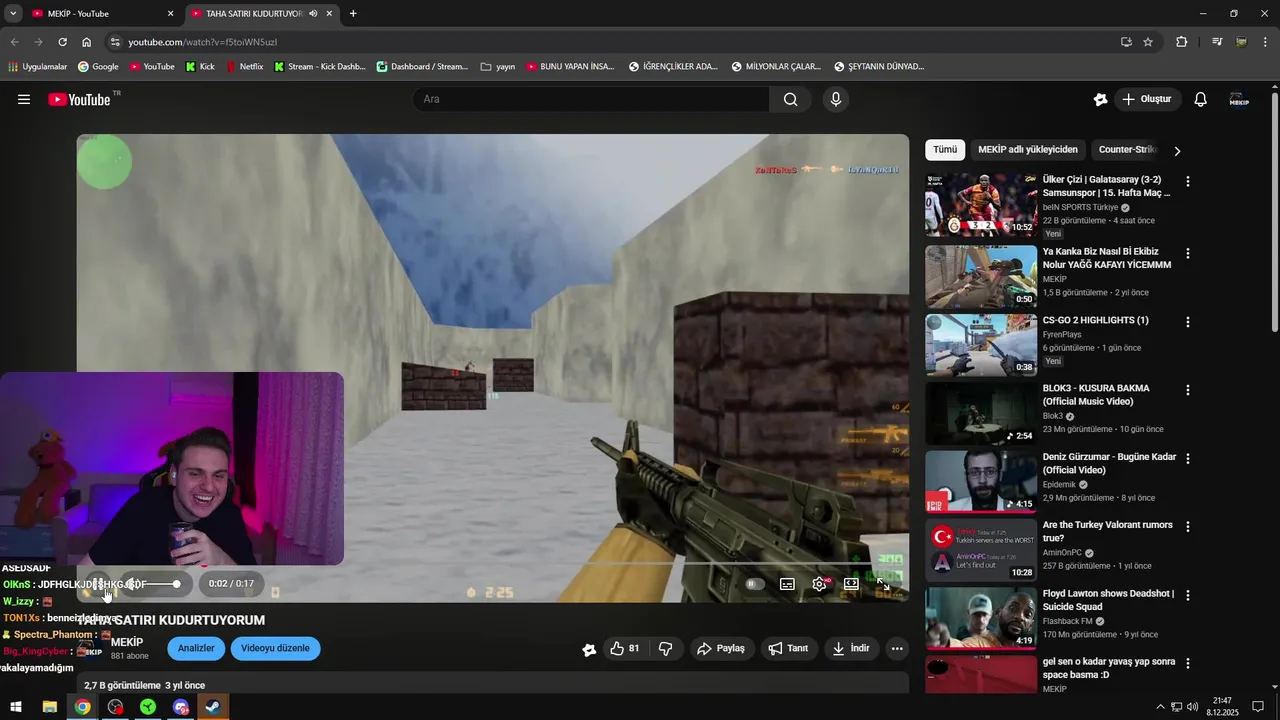The image size is (1280, 720).
Task: Open a new browser tab
Action: (353, 14)
